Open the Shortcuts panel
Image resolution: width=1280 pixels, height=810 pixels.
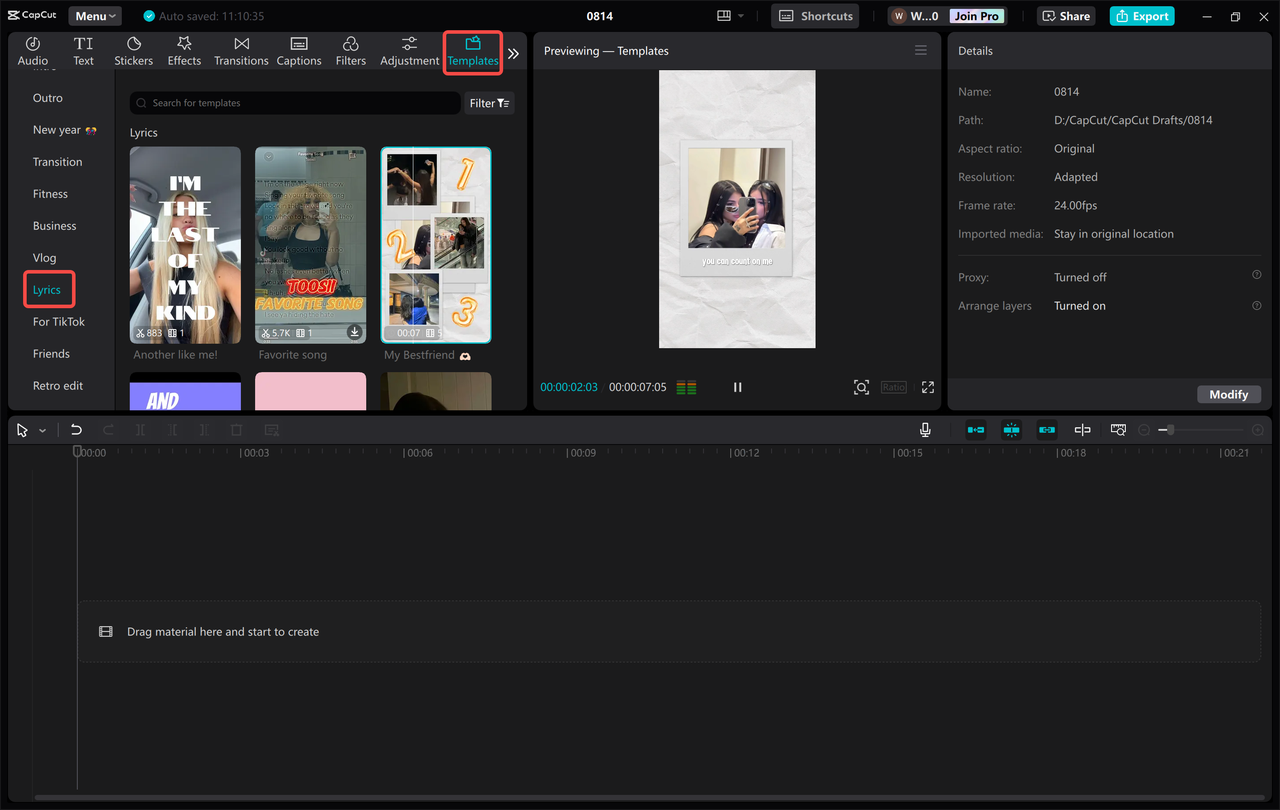click(x=816, y=16)
